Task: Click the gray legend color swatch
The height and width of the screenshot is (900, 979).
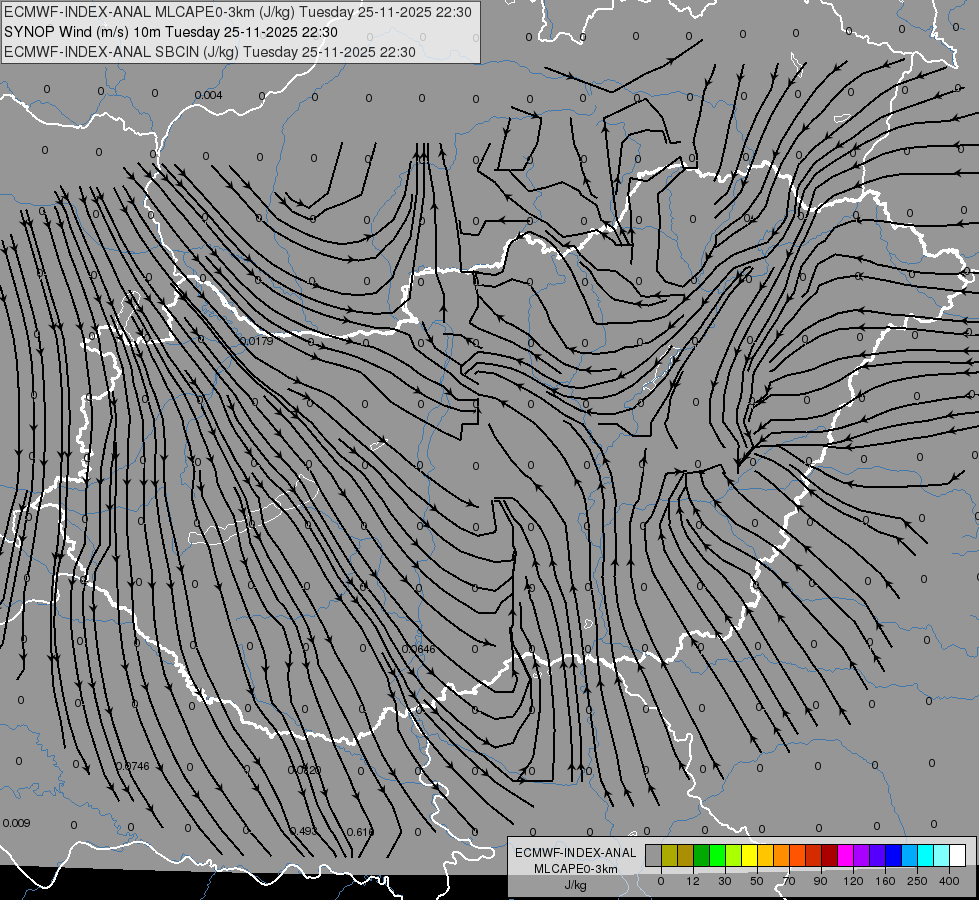Action: pos(653,856)
